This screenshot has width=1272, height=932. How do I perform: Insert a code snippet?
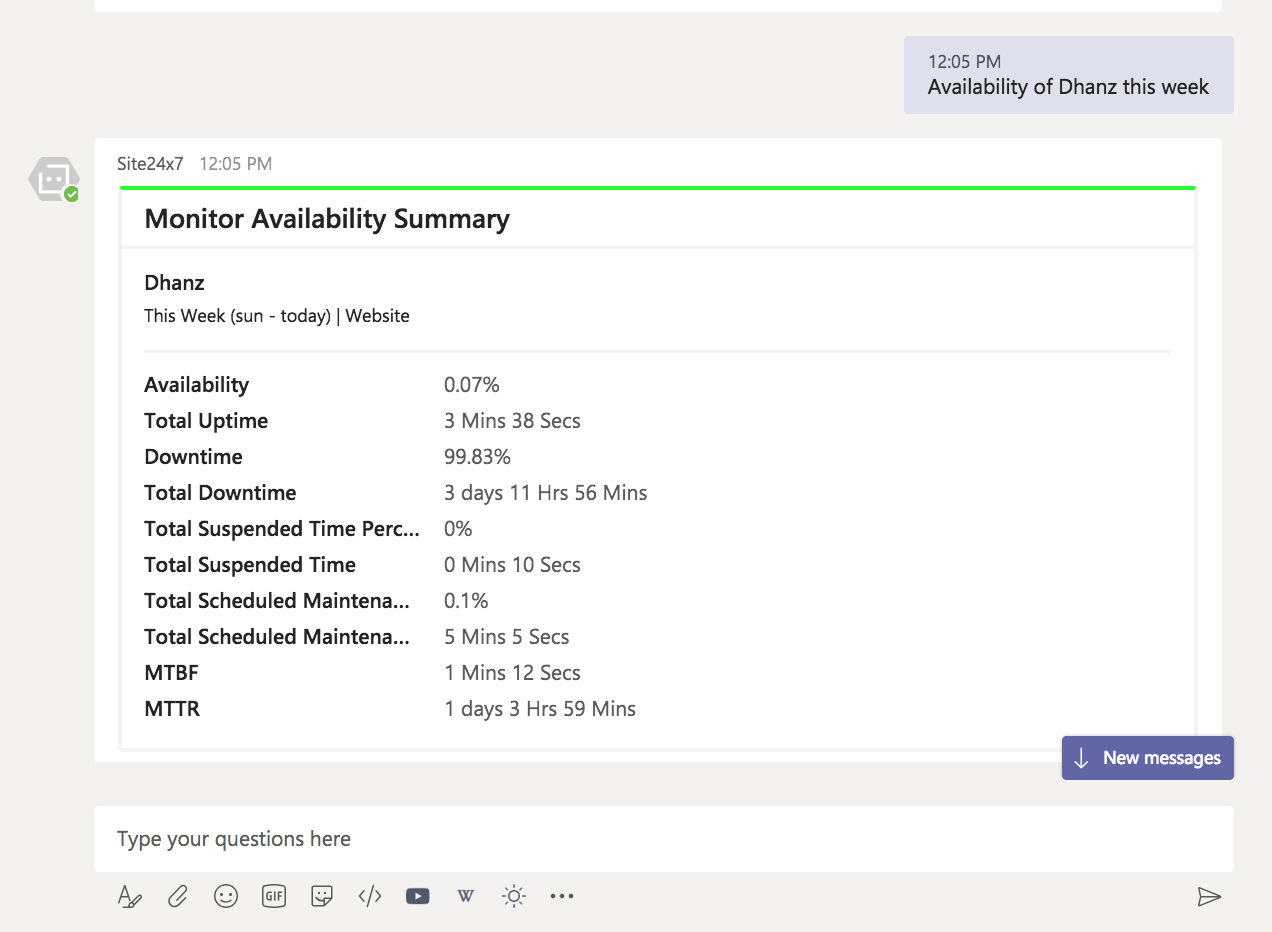[370, 896]
